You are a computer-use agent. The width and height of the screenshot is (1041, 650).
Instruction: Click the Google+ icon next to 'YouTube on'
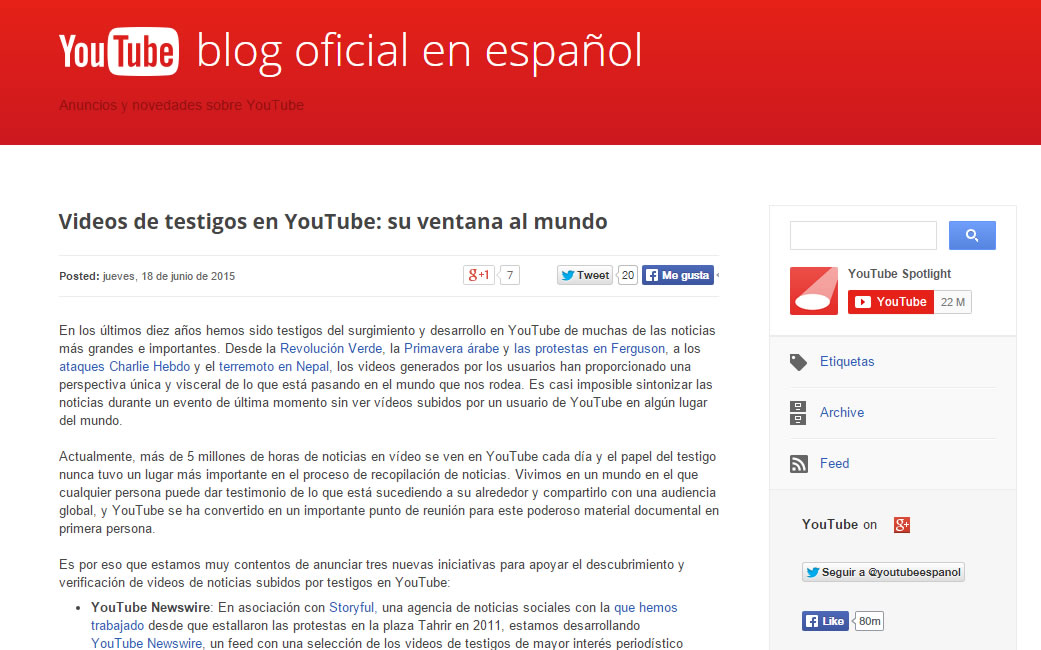[x=901, y=524]
